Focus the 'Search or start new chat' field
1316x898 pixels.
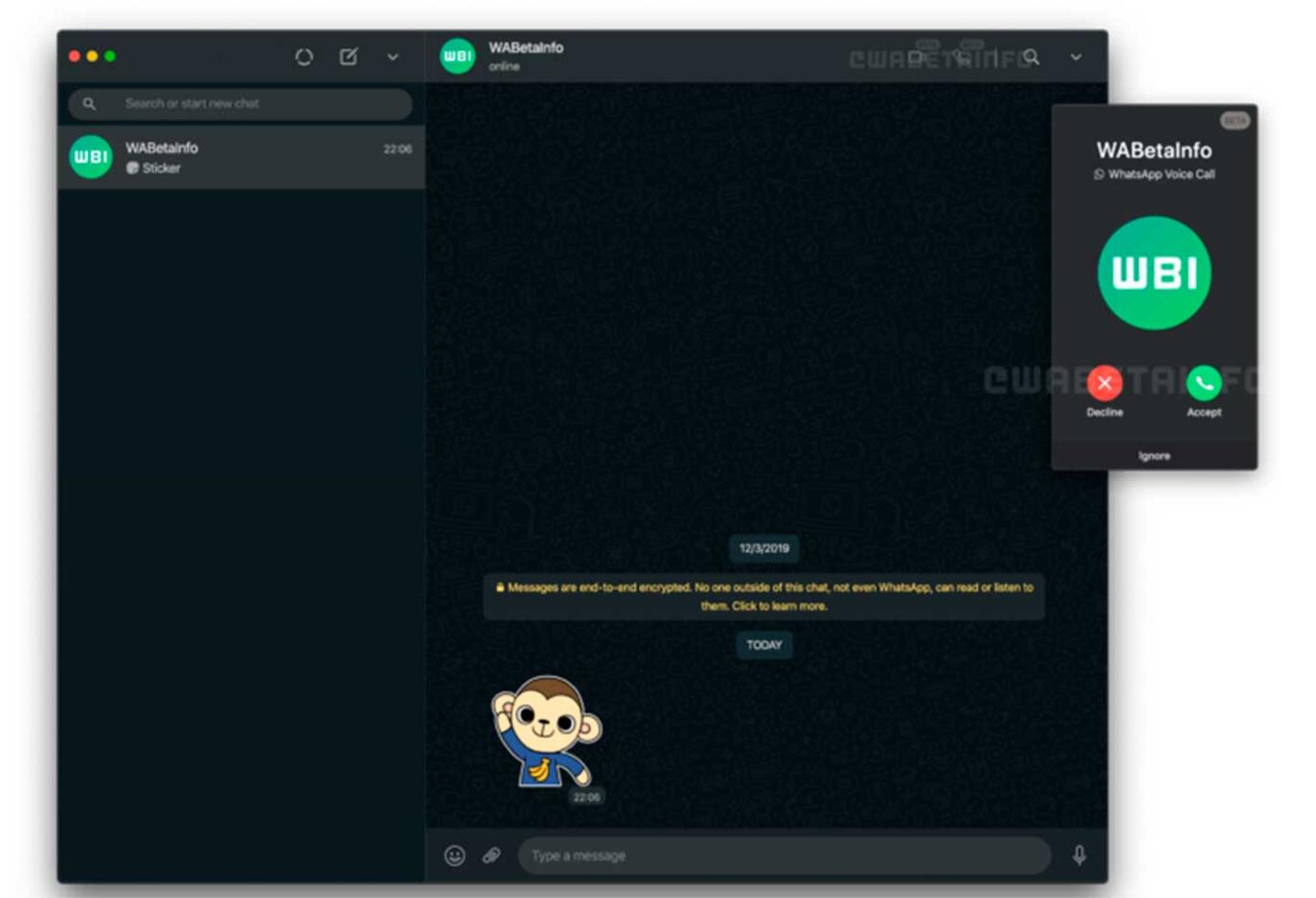tap(240, 103)
